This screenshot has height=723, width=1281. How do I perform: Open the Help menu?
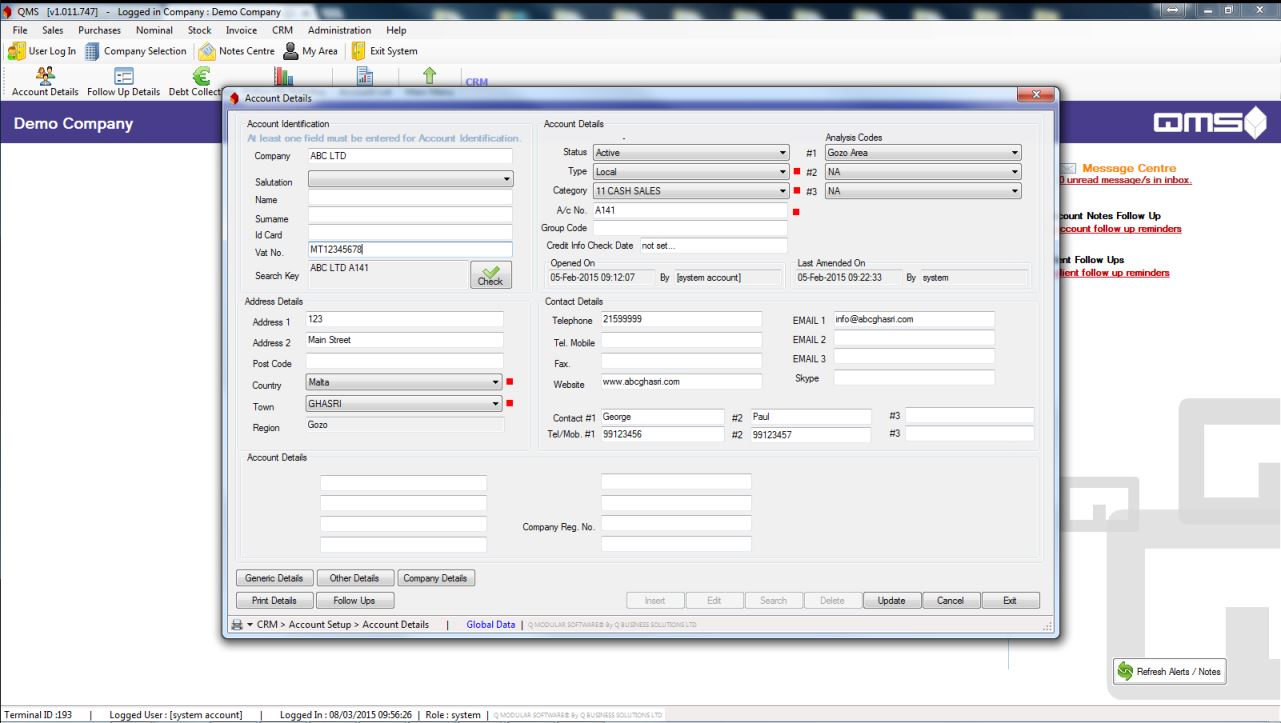point(396,30)
